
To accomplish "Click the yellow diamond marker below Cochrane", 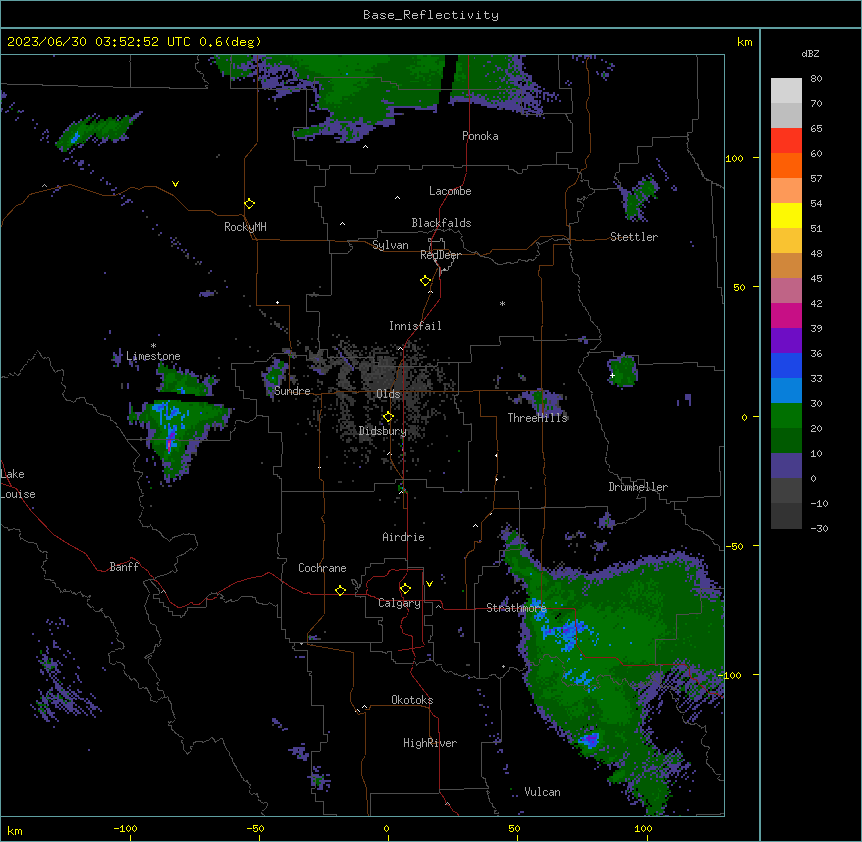I will pyautogui.click(x=340, y=590).
